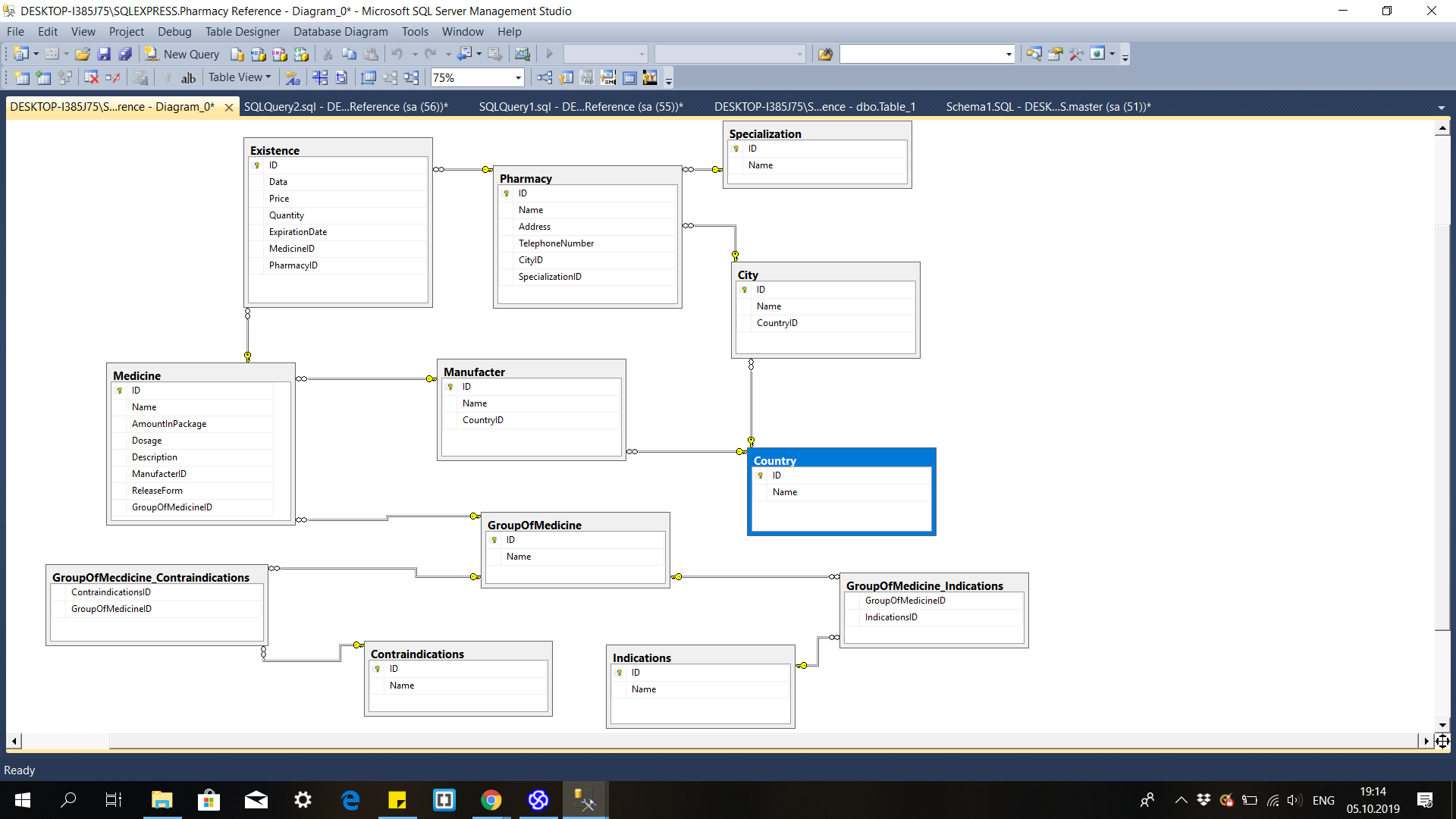Viewport: 1456px width, 819px height.
Task: Open Properties Window via wrench icon
Action: pos(1076,54)
